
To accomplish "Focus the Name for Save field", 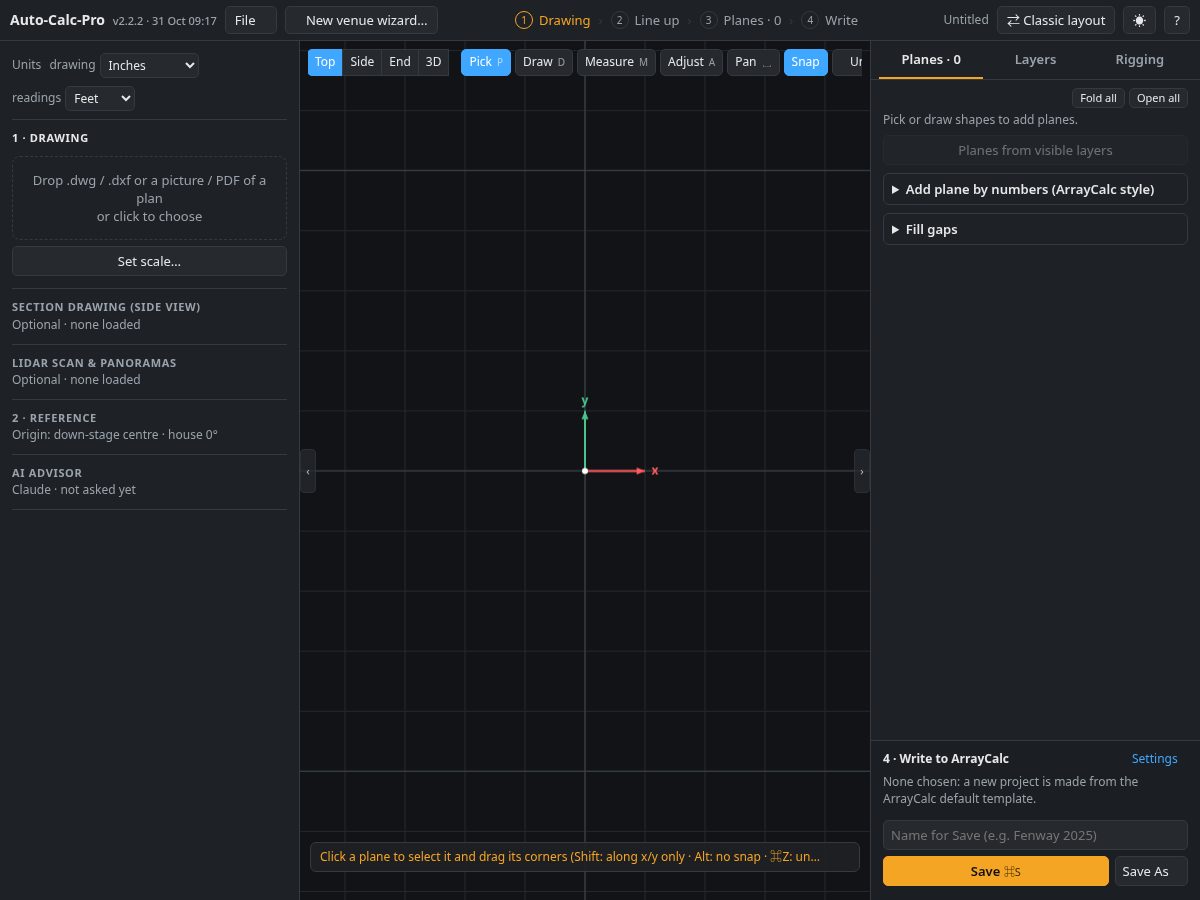I will pyautogui.click(x=1035, y=835).
